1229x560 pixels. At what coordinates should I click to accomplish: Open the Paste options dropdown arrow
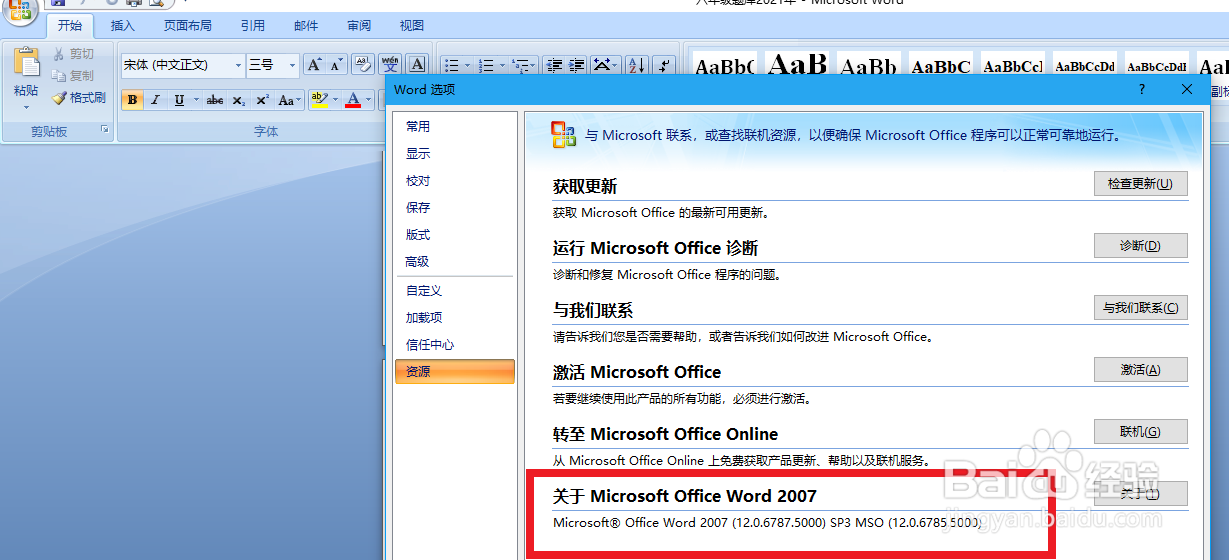(x=26, y=106)
